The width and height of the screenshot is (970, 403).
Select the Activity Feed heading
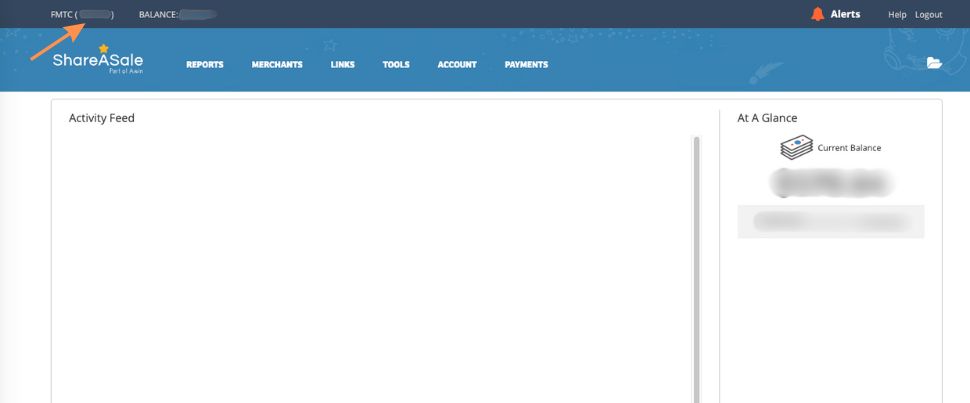click(x=102, y=118)
